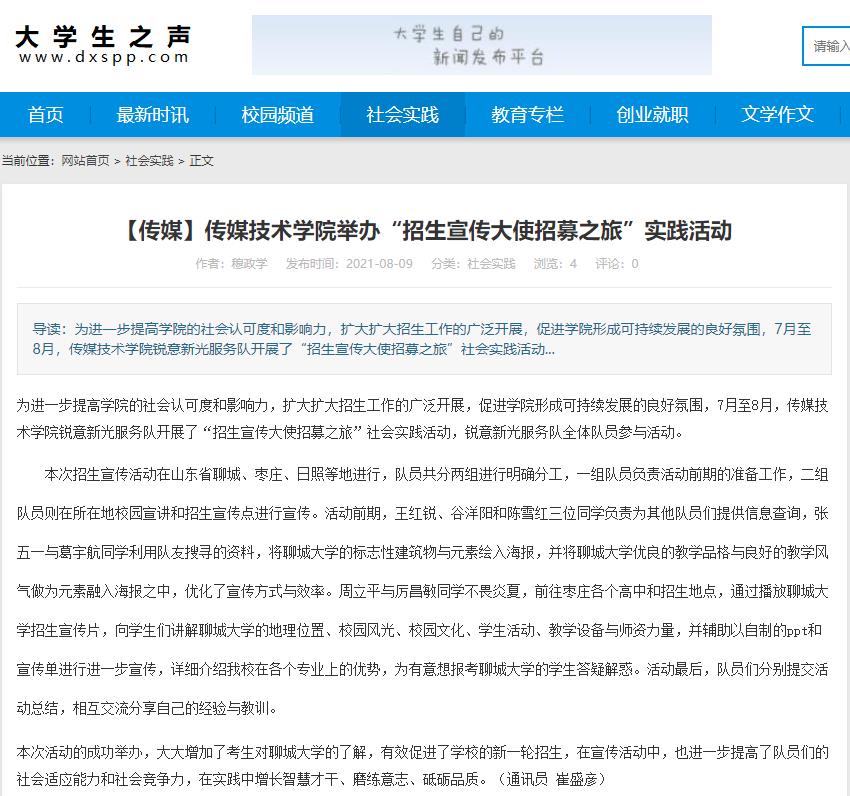Screen dimensions: 850x796
Task: Click the 浏览: 4 view count
Action: tap(555, 264)
